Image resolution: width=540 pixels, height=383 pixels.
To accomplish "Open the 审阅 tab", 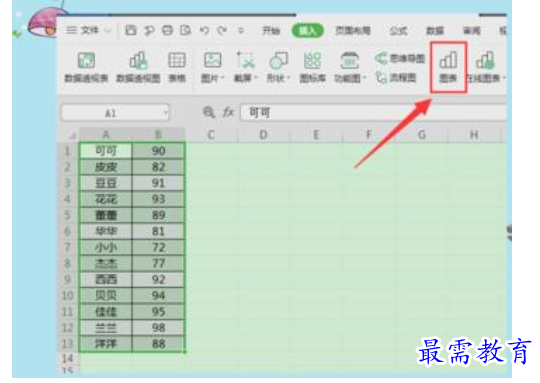I will click(x=471, y=31).
